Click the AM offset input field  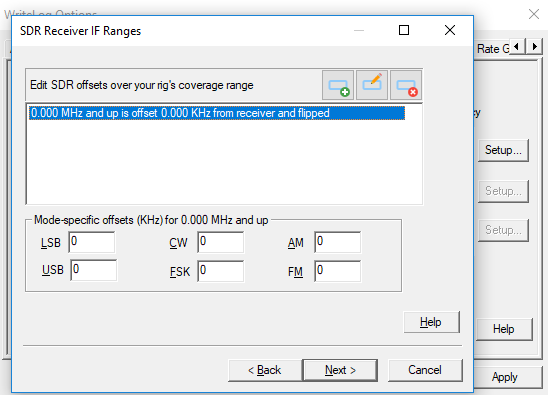pyautogui.click(x=337, y=242)
